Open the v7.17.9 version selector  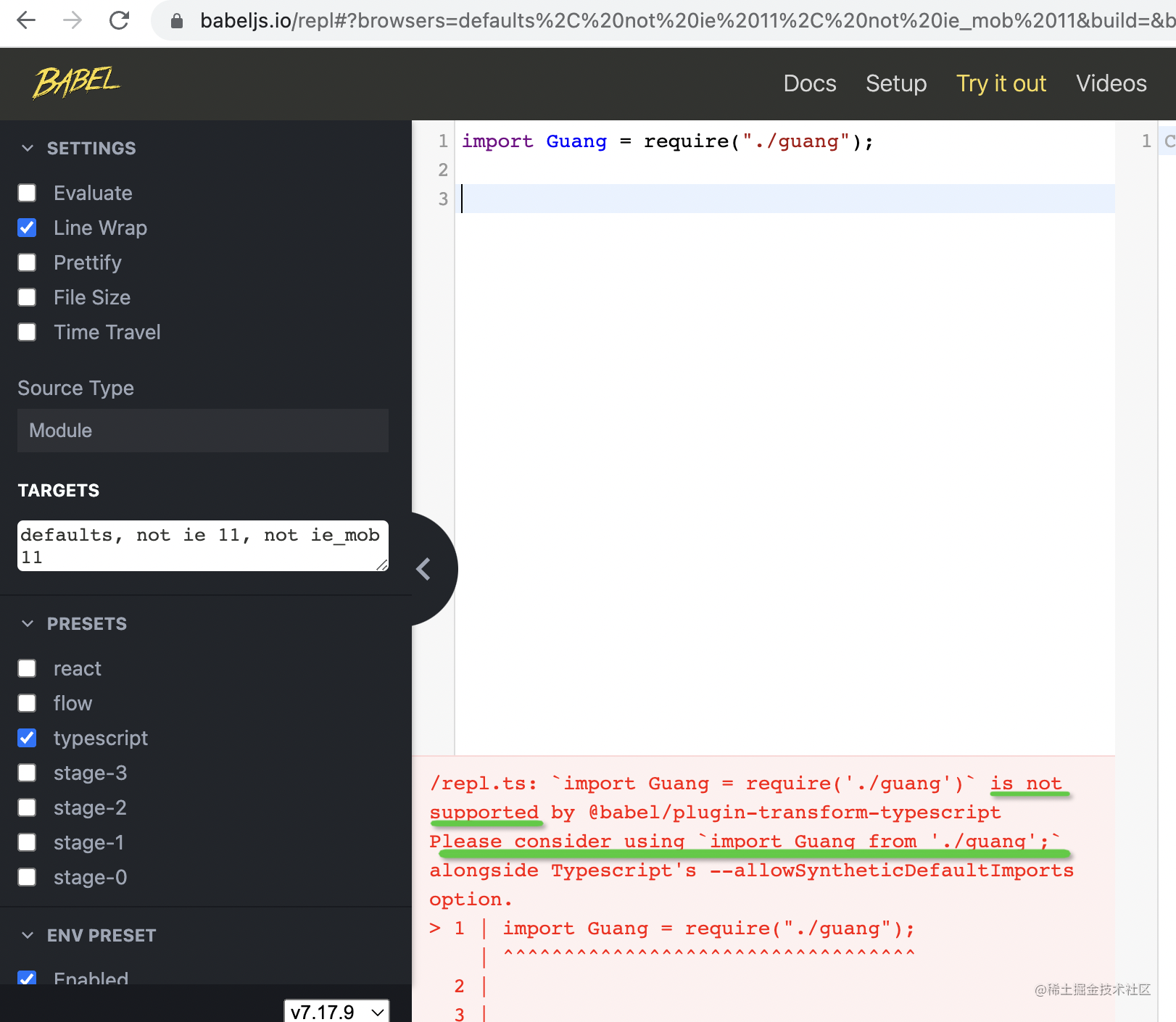(x=336, y=1011)
